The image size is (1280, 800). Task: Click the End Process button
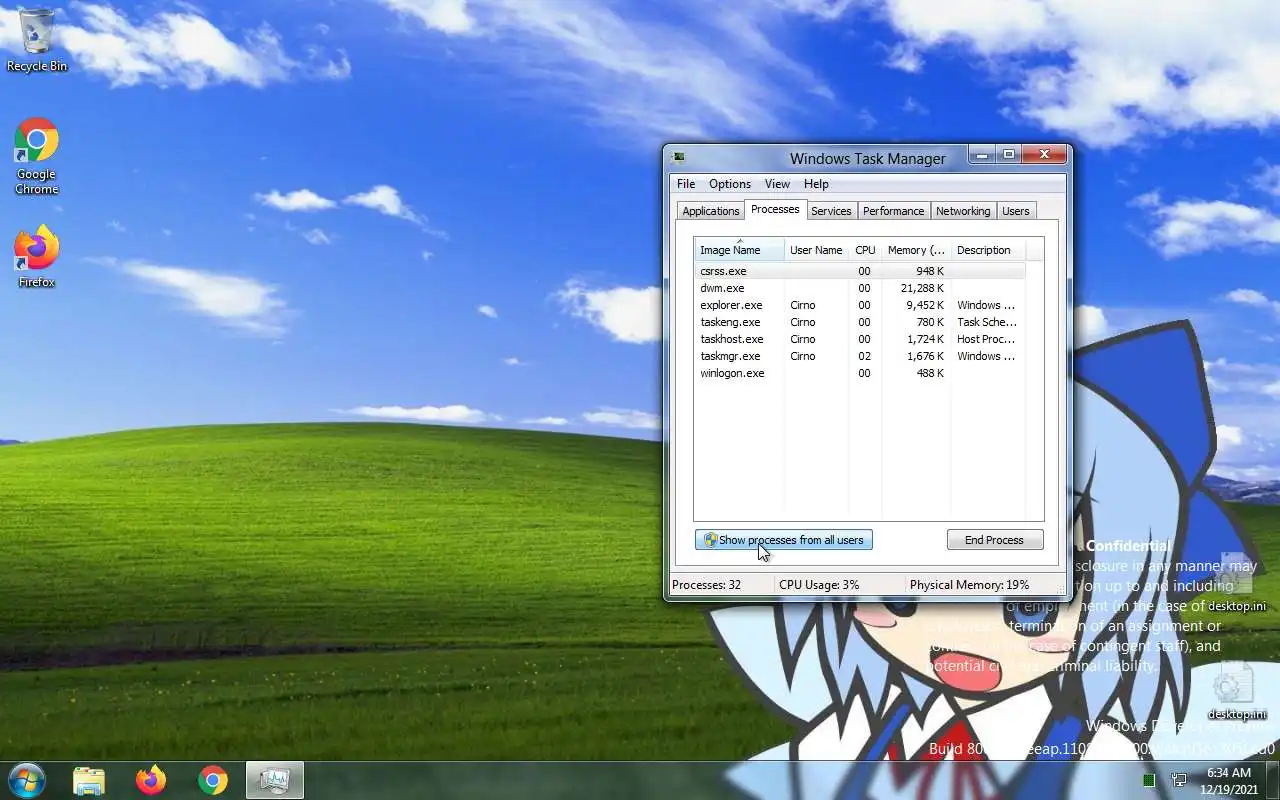[994, 540]
